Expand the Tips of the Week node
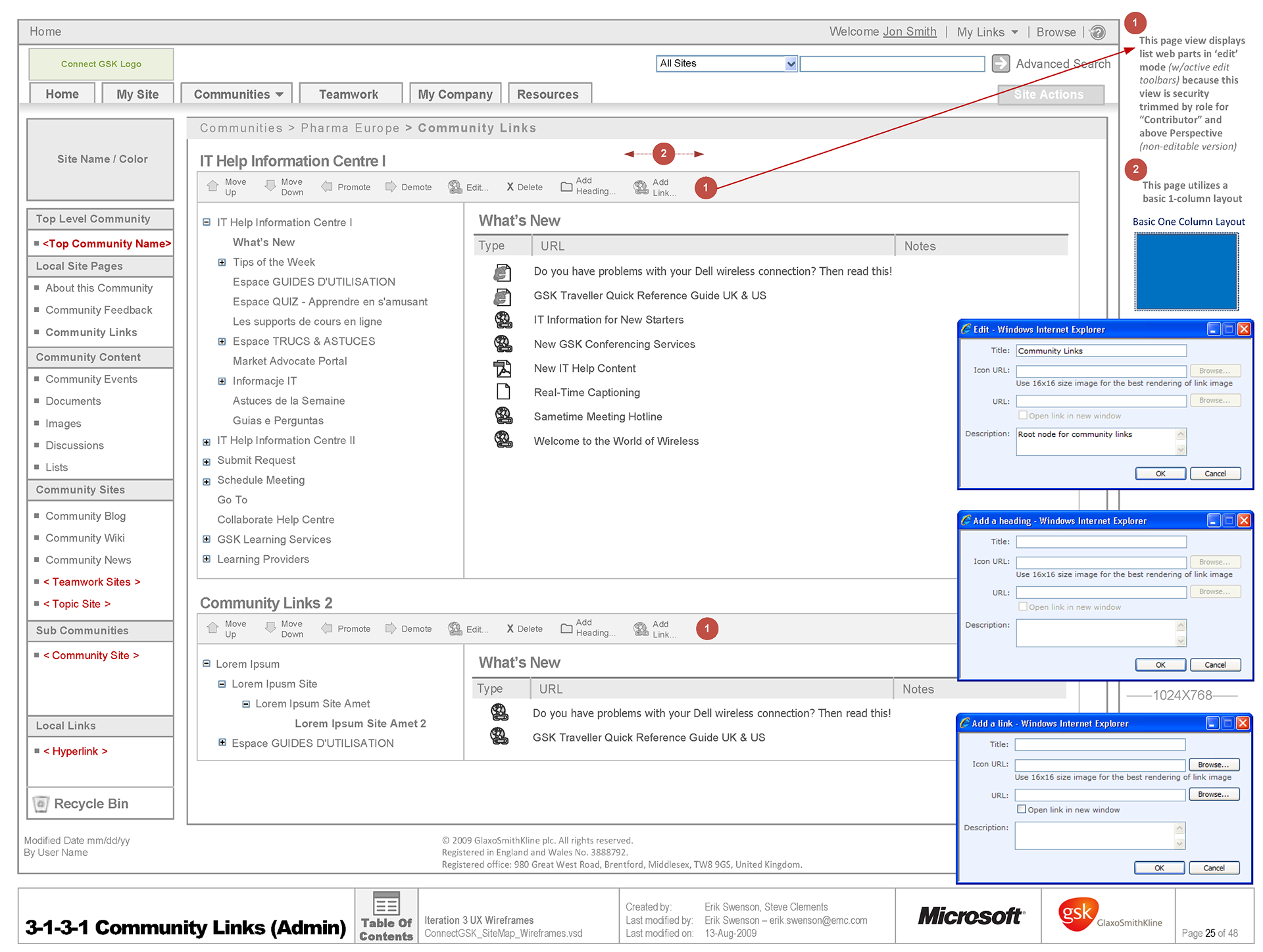Image resolution: width=1263 pixels, height=952 pixels. click(x=222, y=263)
